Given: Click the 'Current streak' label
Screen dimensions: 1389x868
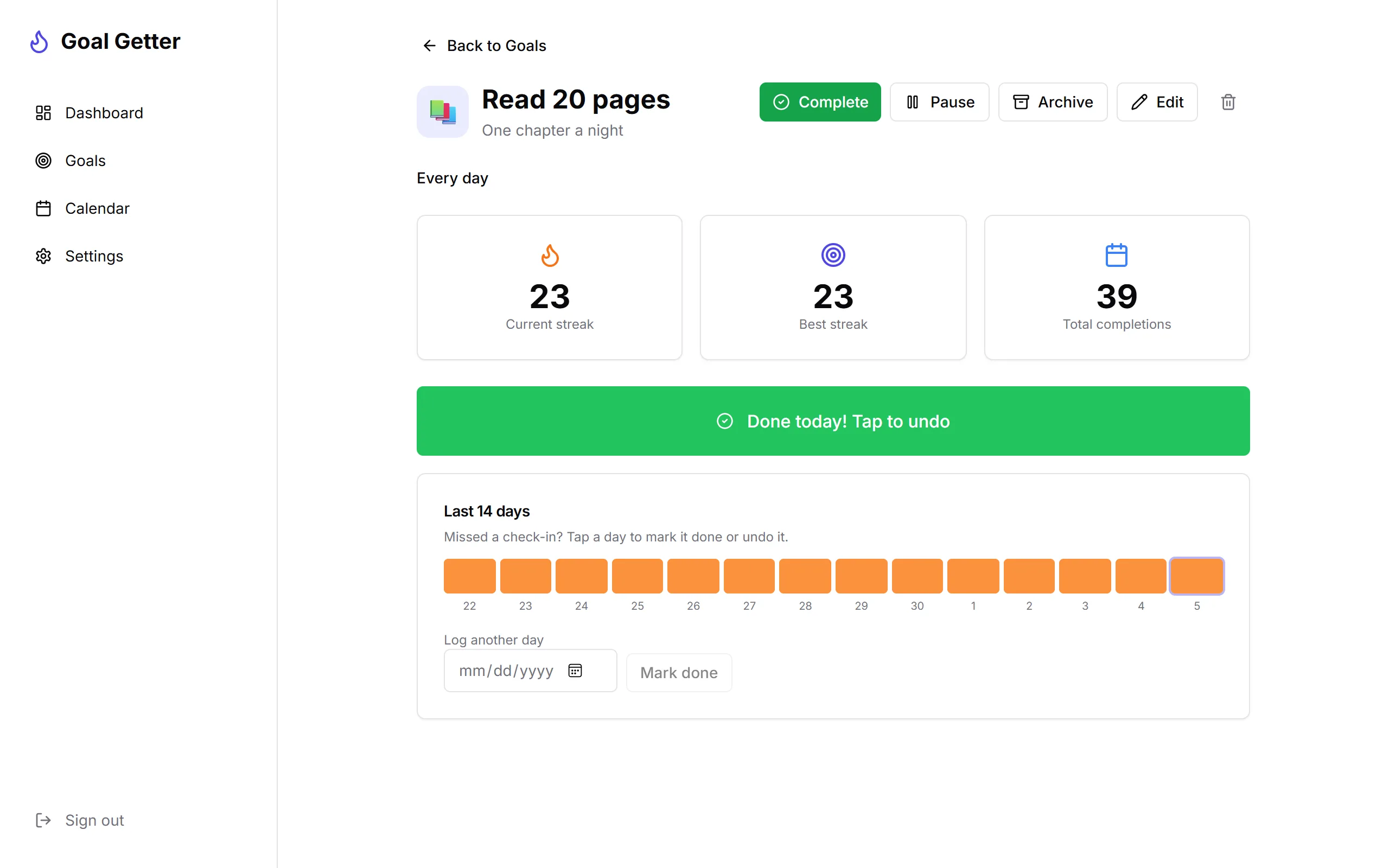Looking at the screenshot, I should pyautogui.click(x=549, y=324).
